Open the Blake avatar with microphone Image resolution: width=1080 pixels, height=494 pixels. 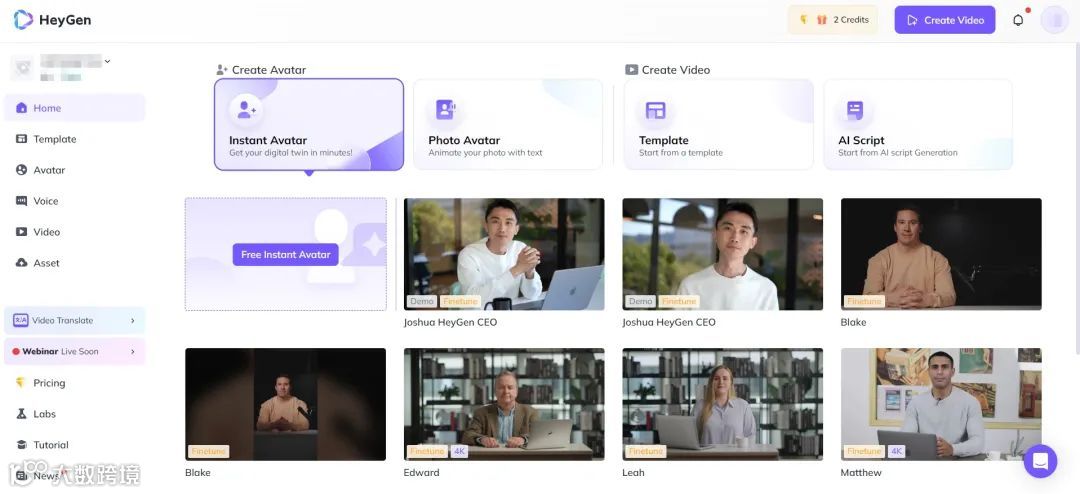click(x=285, y=404)
